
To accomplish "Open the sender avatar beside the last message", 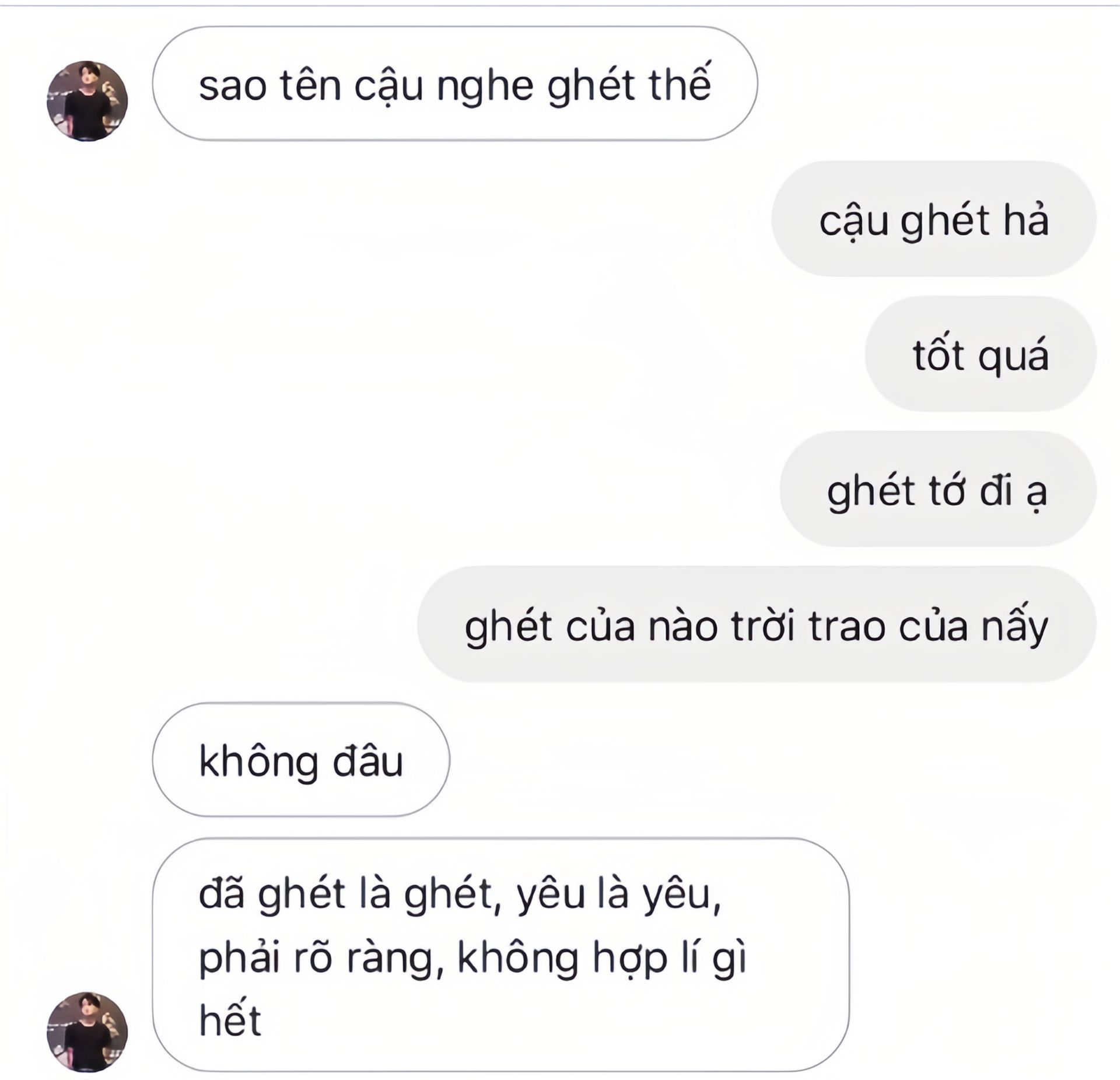I will 87,1032.
